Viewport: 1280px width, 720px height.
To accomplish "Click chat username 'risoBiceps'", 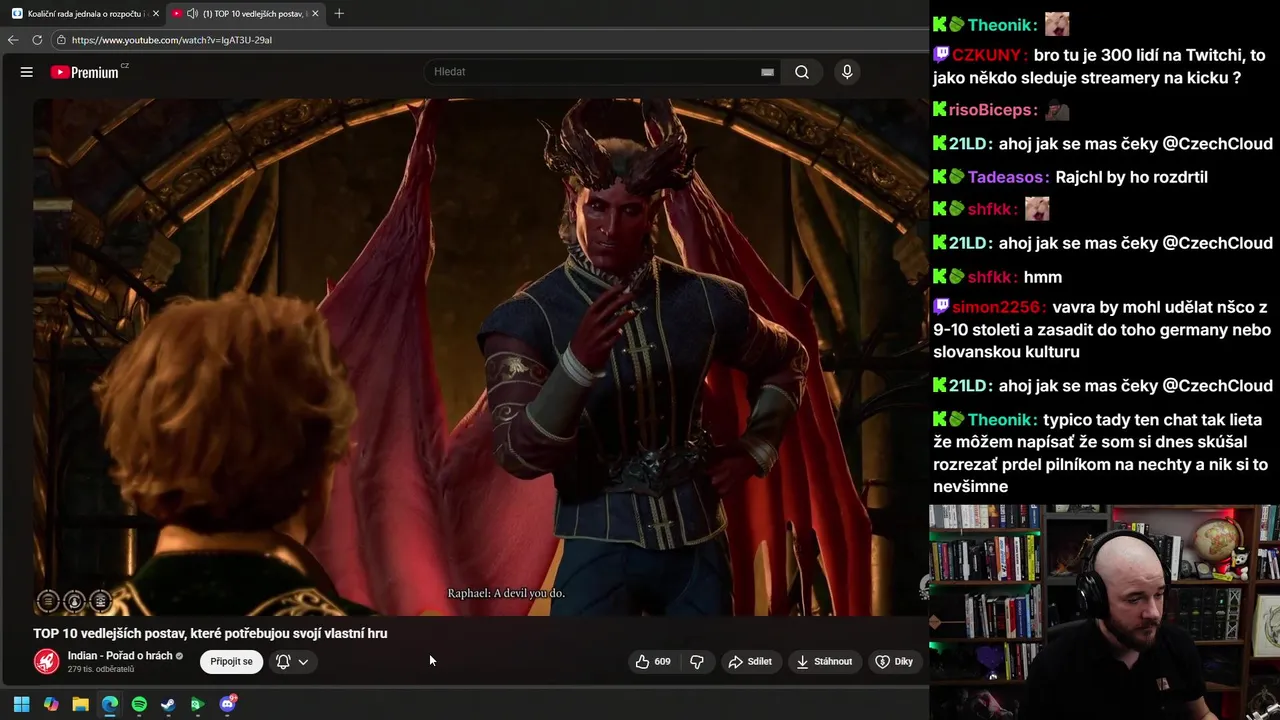I will [990, 110].
